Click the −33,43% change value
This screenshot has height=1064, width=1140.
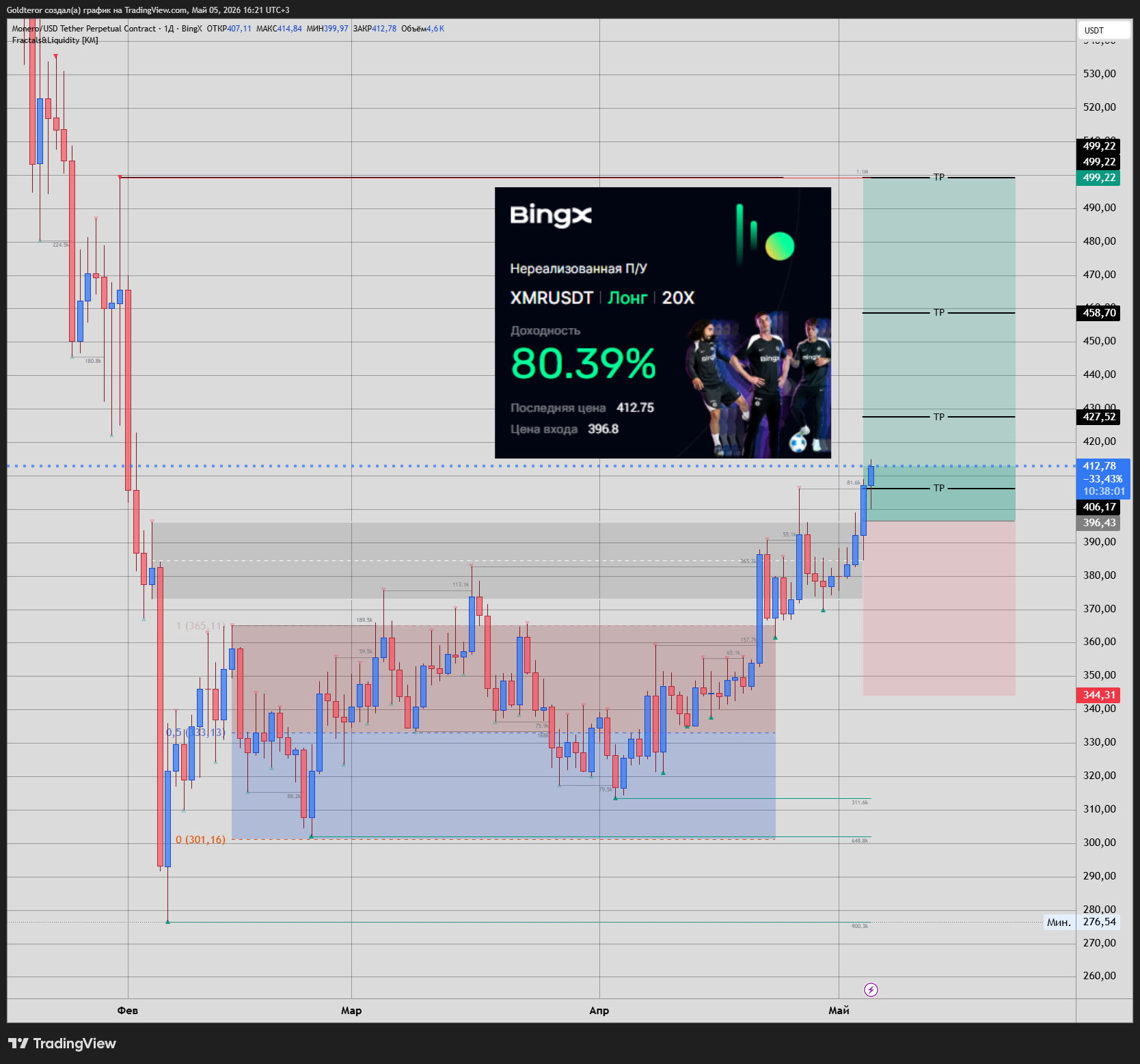(x=1102, y=479)
